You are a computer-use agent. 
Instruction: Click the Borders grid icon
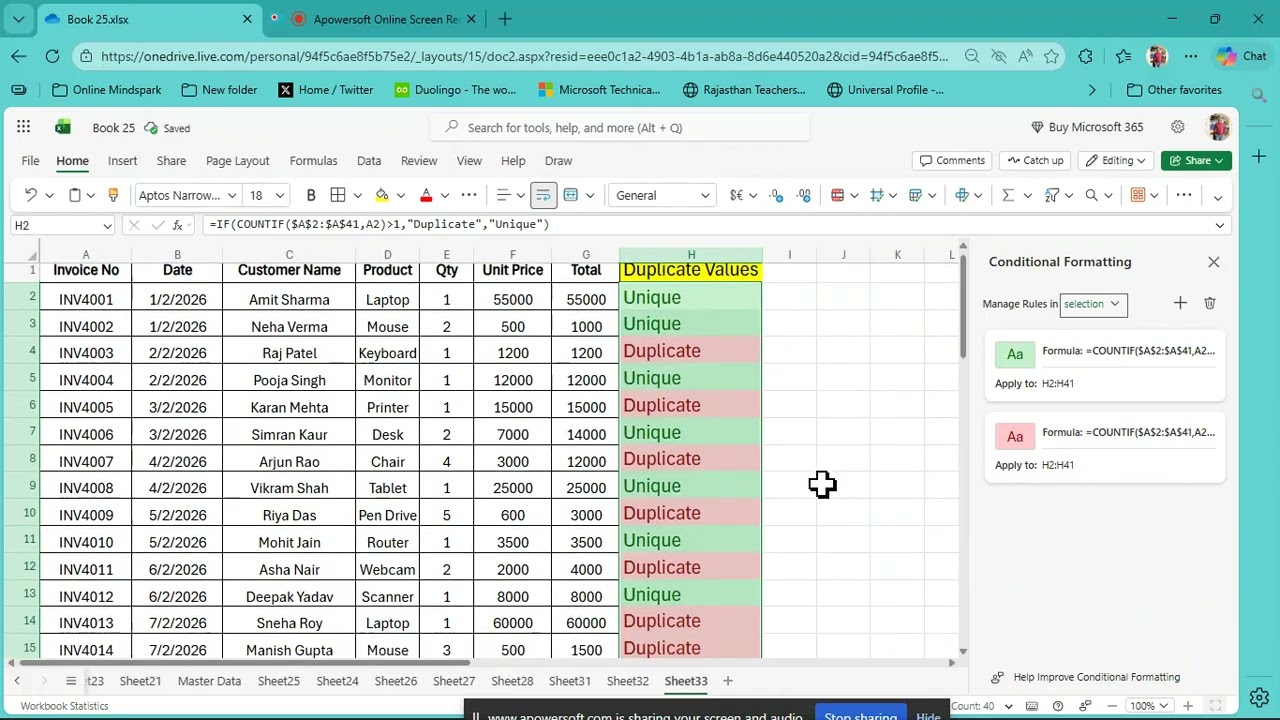tap(338, 195)
